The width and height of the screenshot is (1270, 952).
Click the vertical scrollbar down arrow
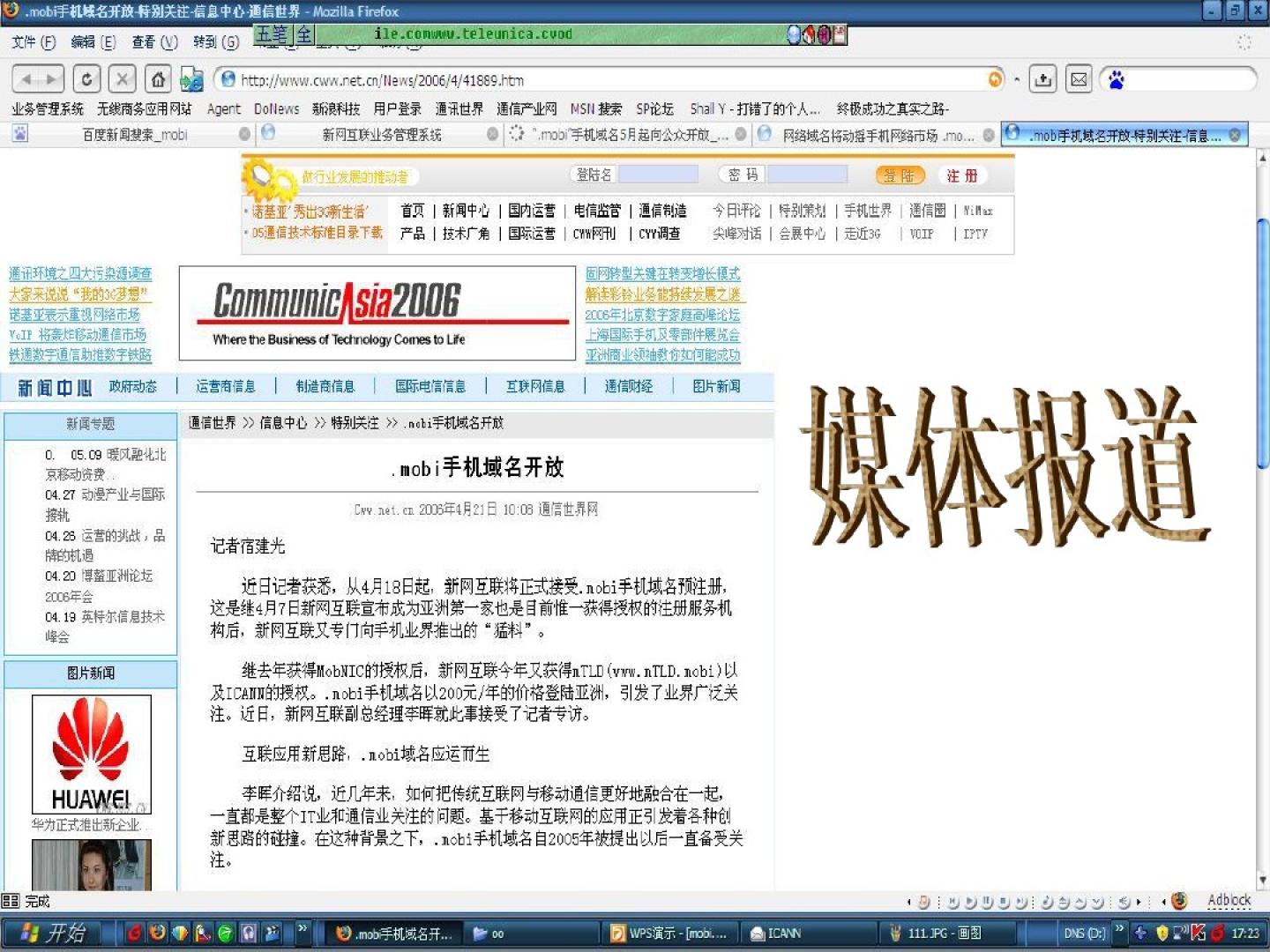click(x=1261, y=879)
